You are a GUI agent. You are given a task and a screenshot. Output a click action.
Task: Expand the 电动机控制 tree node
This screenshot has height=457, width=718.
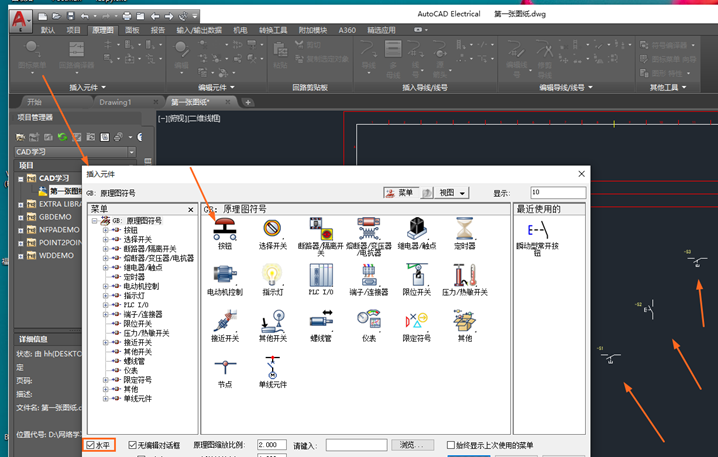click(106, 286)
